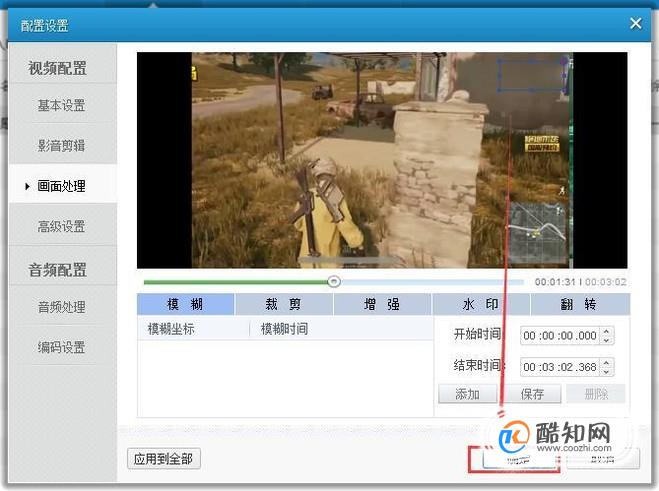Switch to the 翻转 tab
The image size is (659, 491).
[580, 304]
